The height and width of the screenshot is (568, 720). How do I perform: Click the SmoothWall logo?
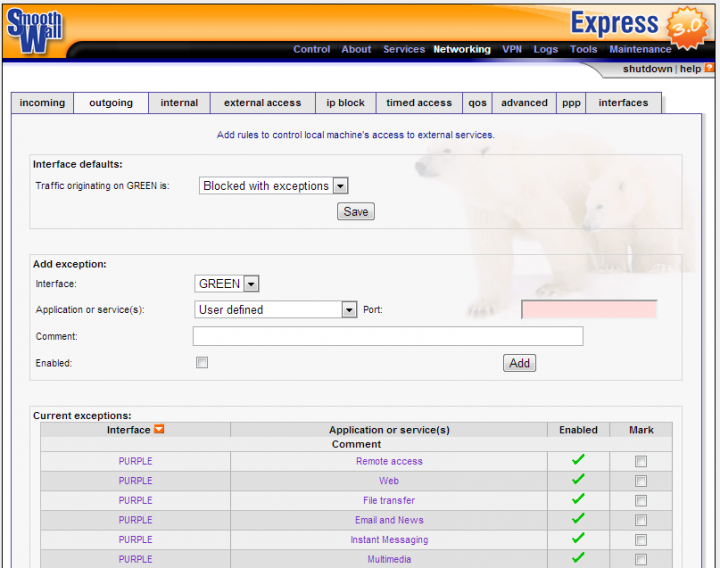(35, 31)
